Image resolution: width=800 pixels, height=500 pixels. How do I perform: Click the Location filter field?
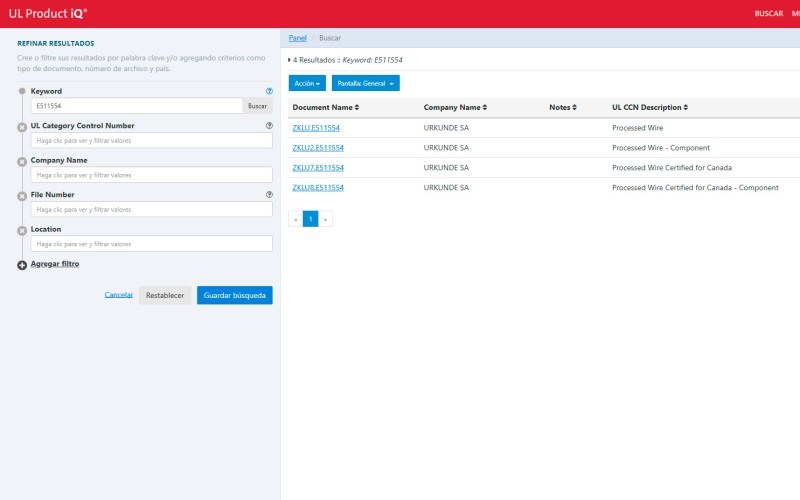(152, 244)
